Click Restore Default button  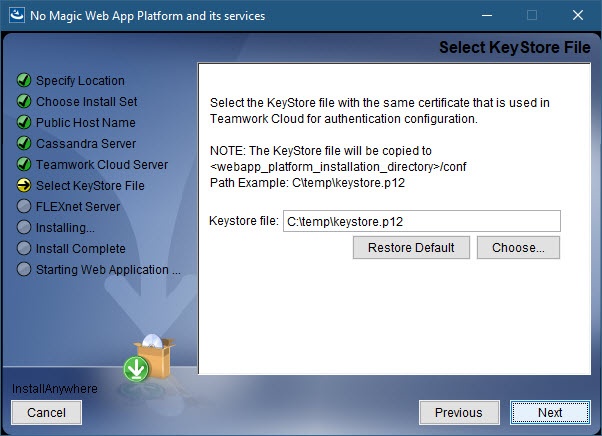coord(411,248)
